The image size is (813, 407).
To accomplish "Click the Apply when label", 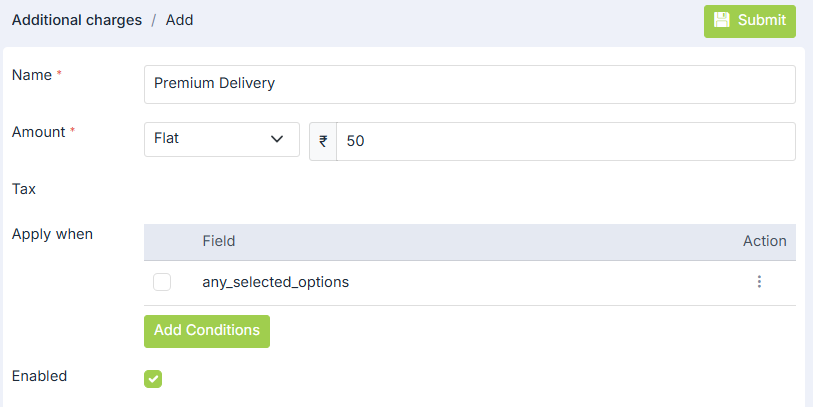I will click(x=52, y=234).
